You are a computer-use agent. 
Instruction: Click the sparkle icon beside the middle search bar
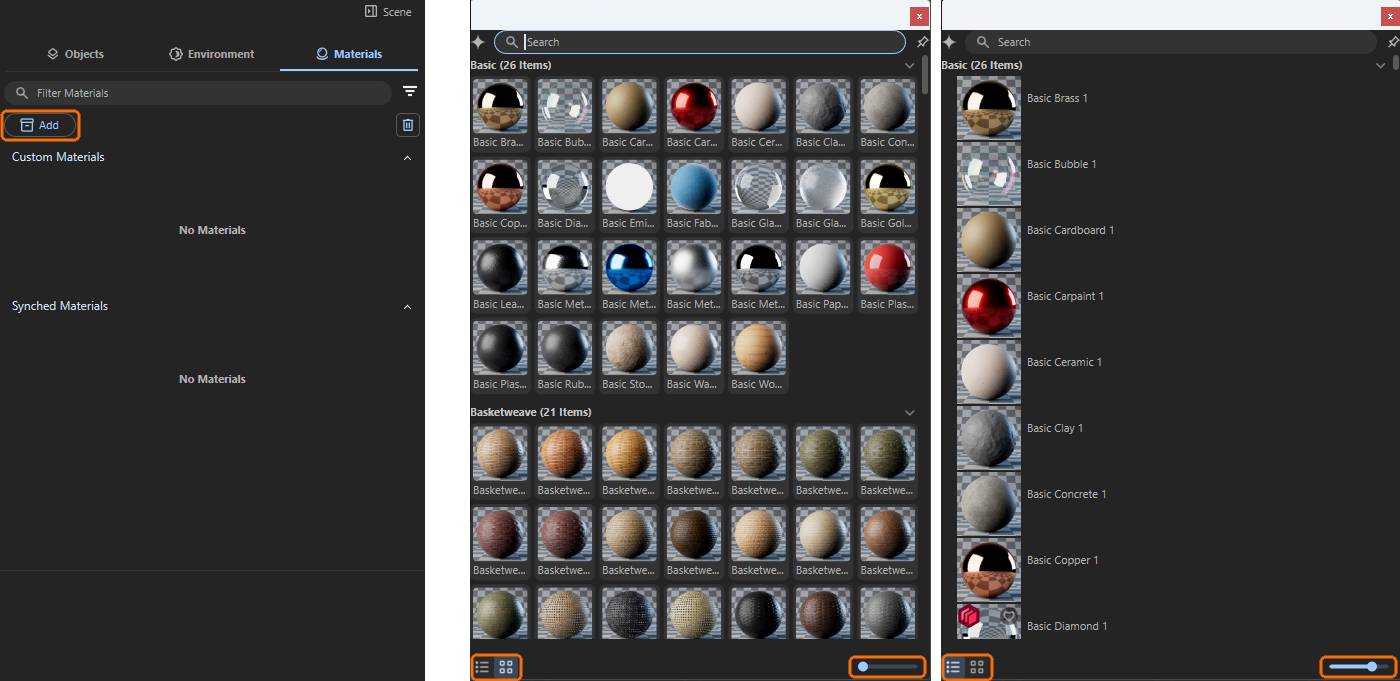point(478,42)
